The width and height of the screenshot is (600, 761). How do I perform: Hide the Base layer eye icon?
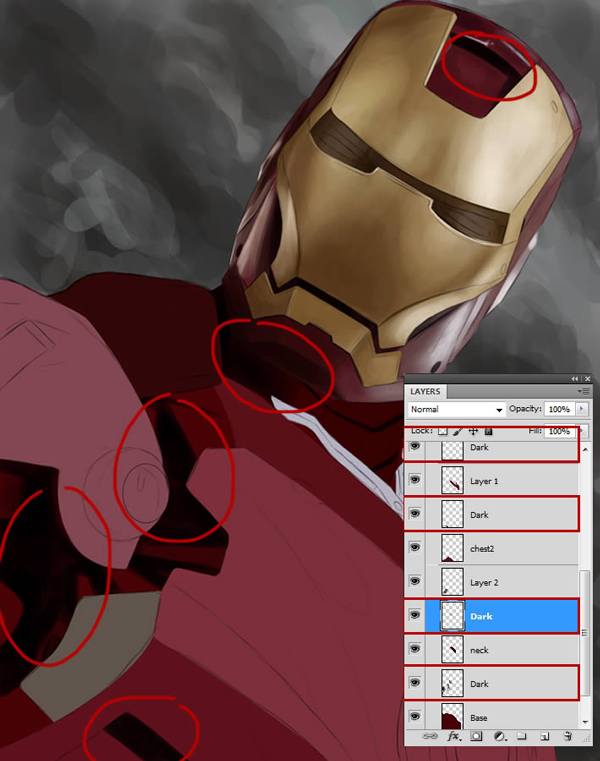click(415, 716)
